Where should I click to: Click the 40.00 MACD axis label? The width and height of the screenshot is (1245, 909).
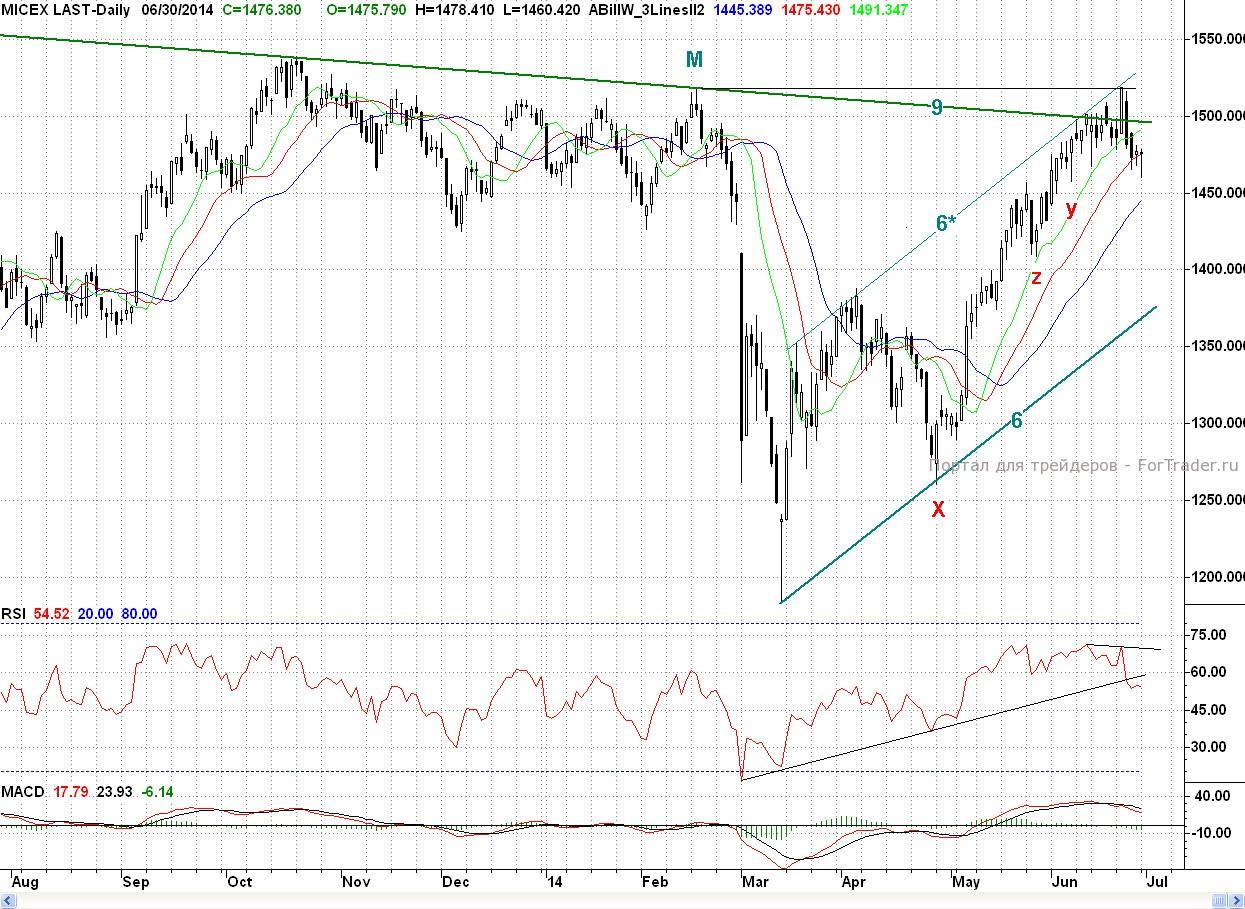pos(1211,796)
